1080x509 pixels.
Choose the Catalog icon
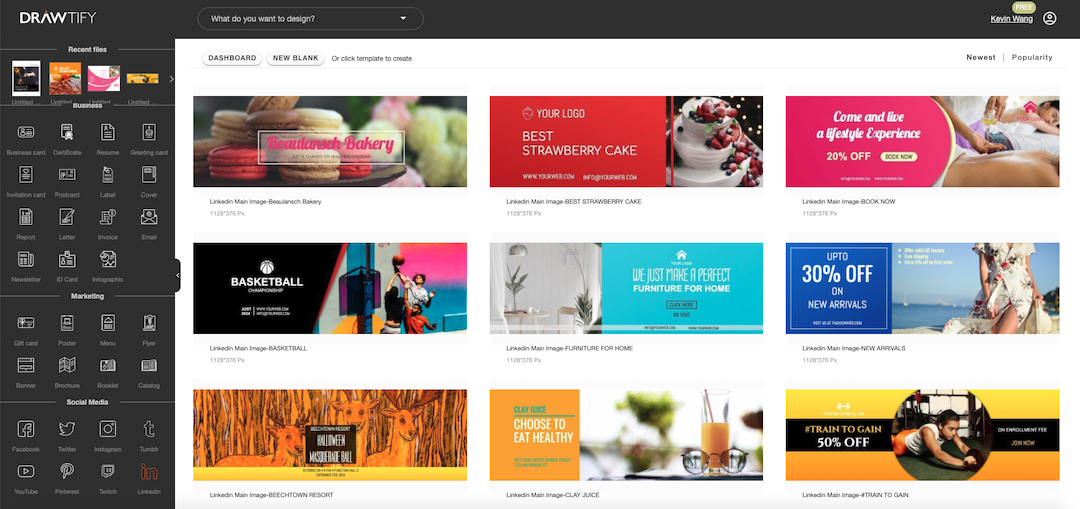pyautogui.click(x=149, y=365)
